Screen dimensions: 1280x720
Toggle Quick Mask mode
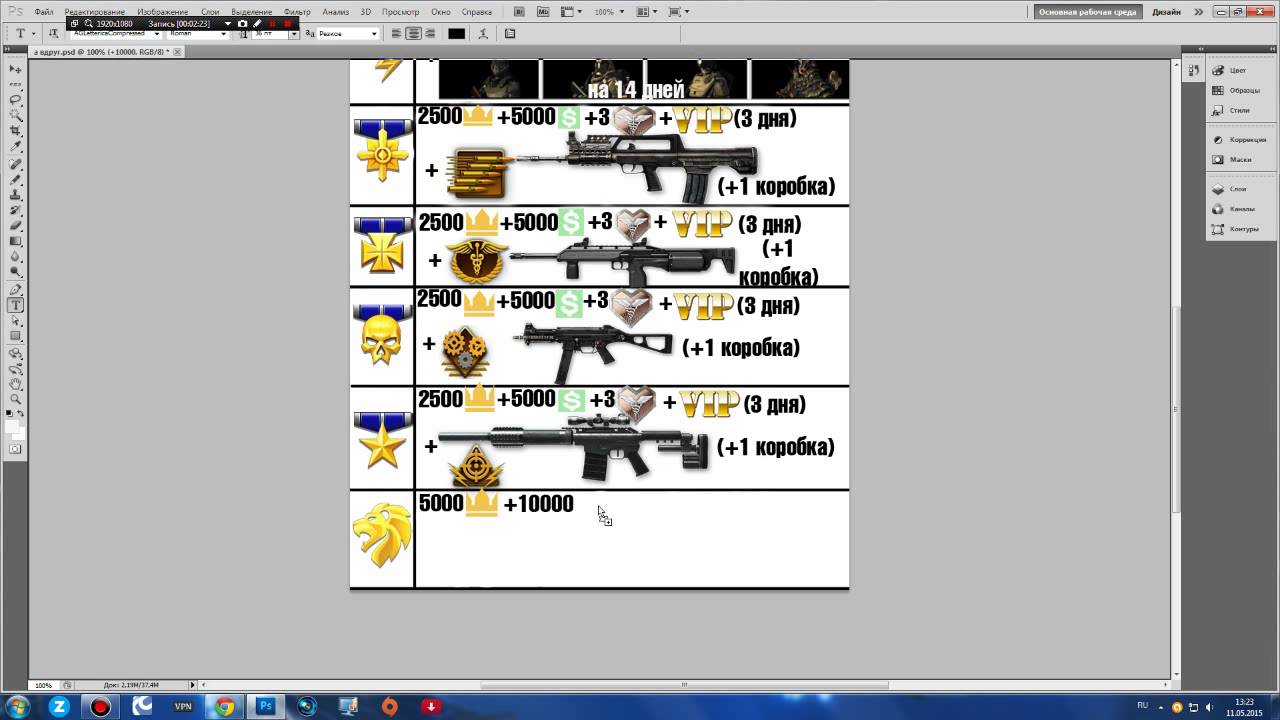tap(15, 450)
